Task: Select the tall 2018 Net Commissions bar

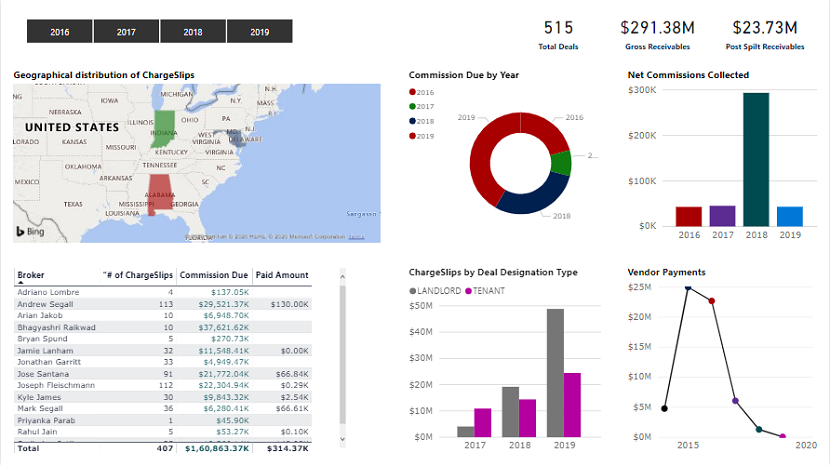Action: 756,159
